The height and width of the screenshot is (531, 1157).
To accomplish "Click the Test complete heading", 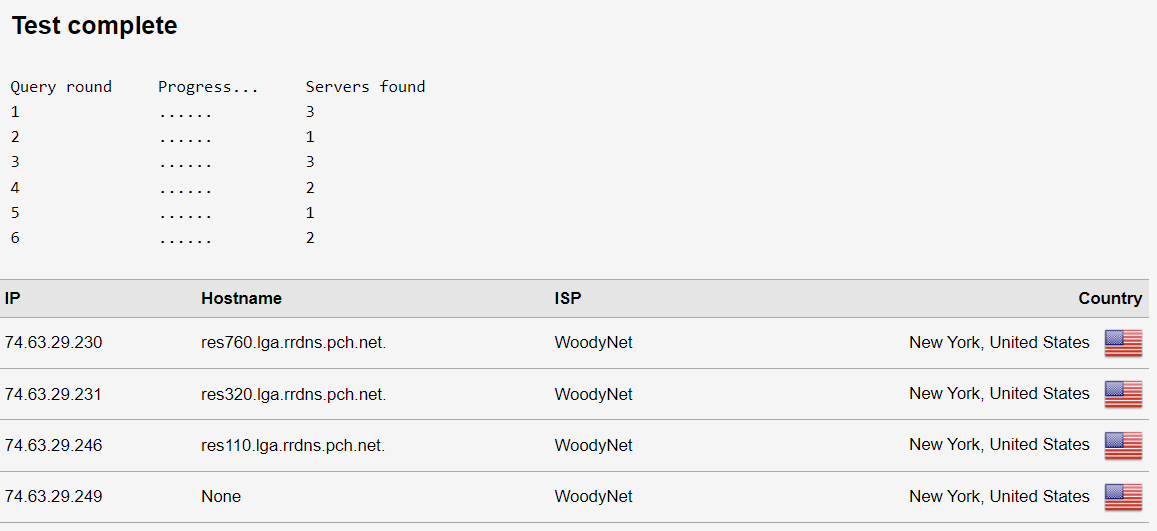I will [94, 26].
